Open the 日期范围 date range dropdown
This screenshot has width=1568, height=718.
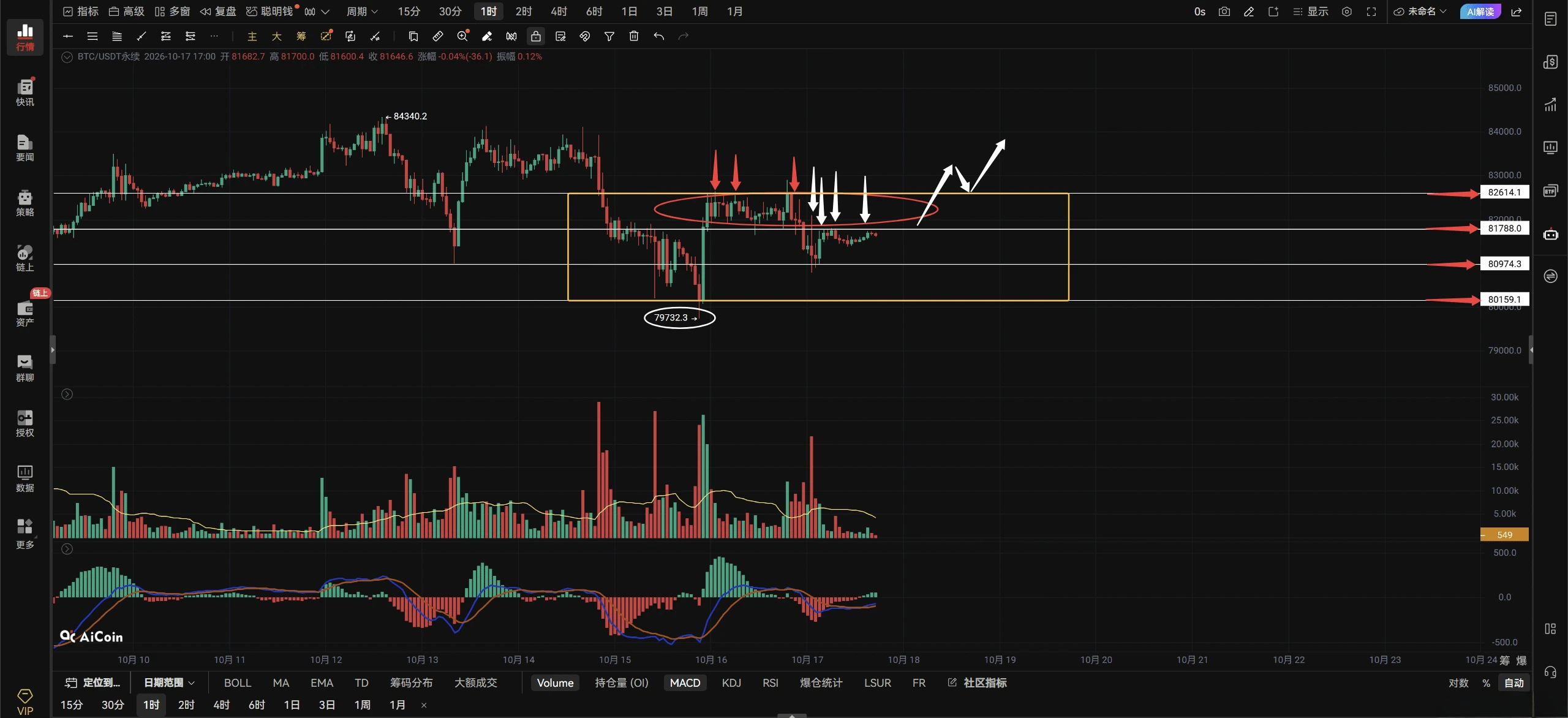[x=169, y=682]
